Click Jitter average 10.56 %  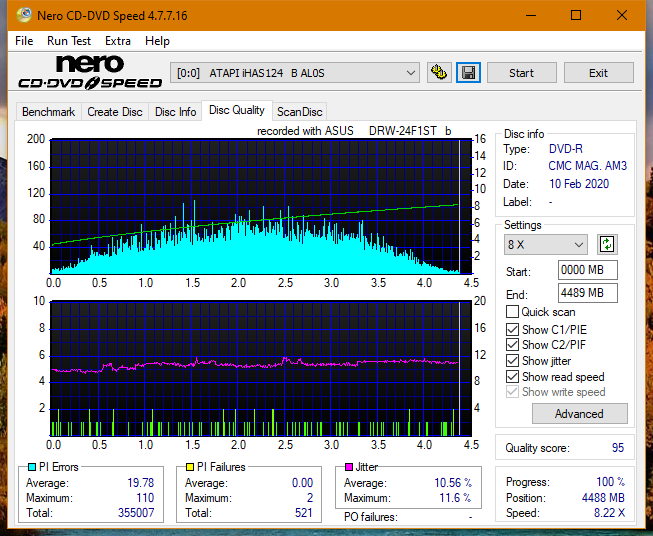pyautogui.click(x=453, y=483)
